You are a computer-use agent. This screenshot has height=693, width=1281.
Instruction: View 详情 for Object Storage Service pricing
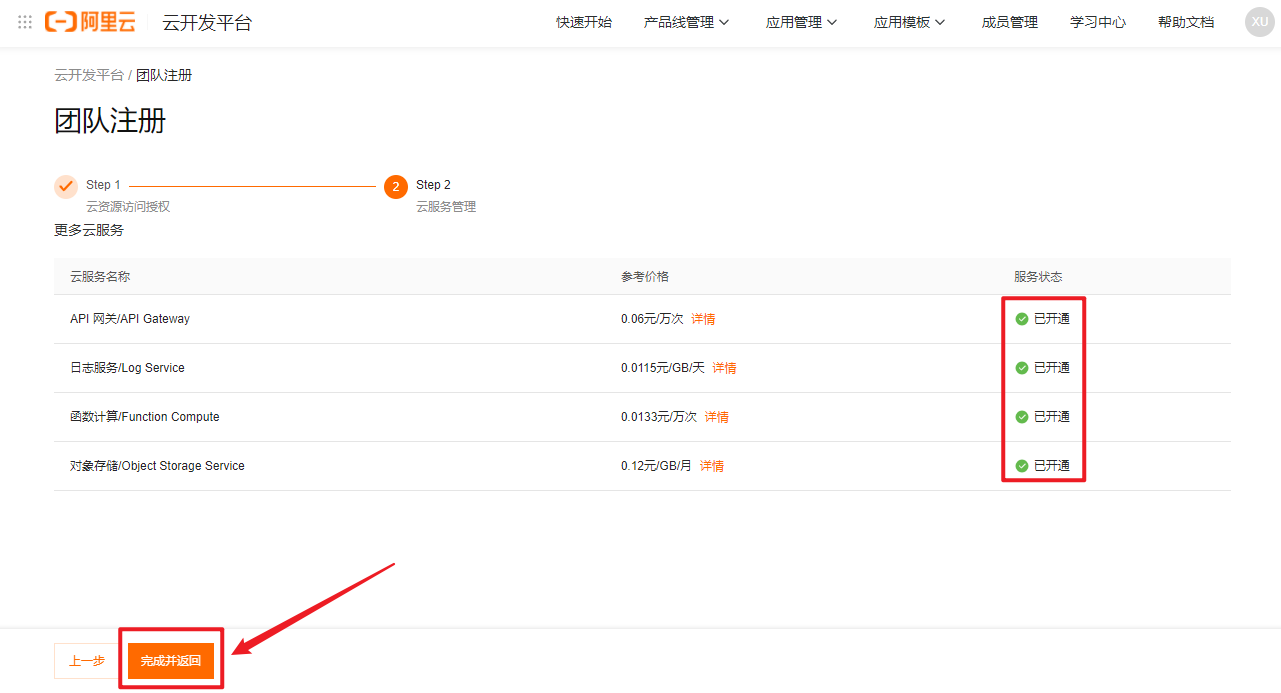tap(711, 466)
